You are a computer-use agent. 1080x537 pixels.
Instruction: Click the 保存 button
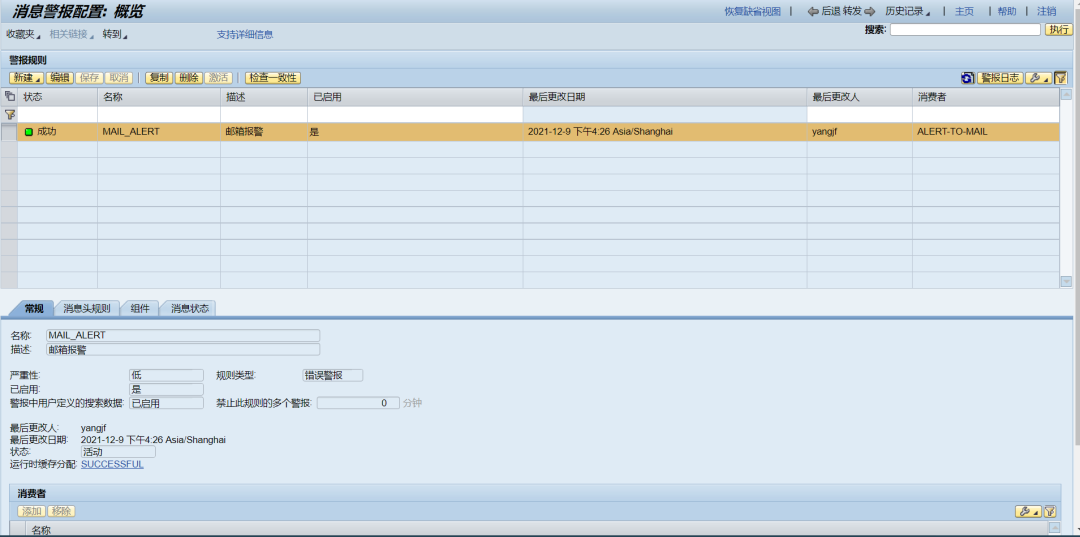tap(90, 78)
